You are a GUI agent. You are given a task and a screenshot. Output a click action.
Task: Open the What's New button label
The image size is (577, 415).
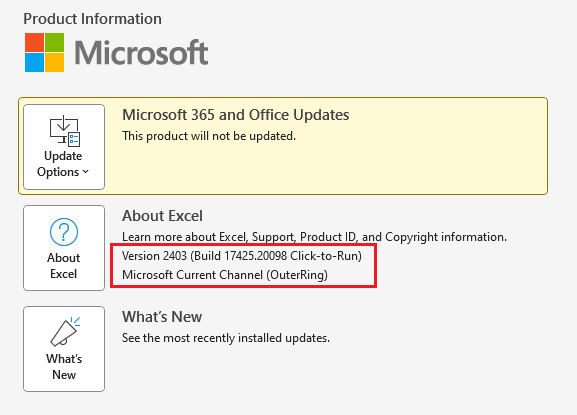[64, 366]
